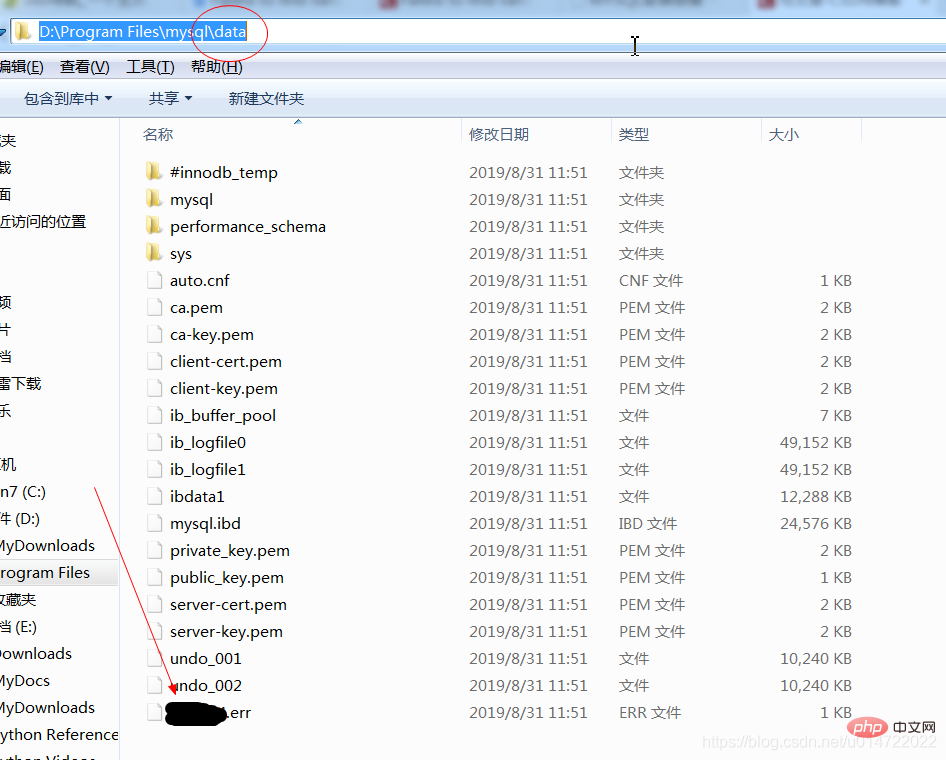Click the #innodb_temp folder icon
Viewport: 946px width, 760px height.
pyautogui.click(x=154, y=172)
